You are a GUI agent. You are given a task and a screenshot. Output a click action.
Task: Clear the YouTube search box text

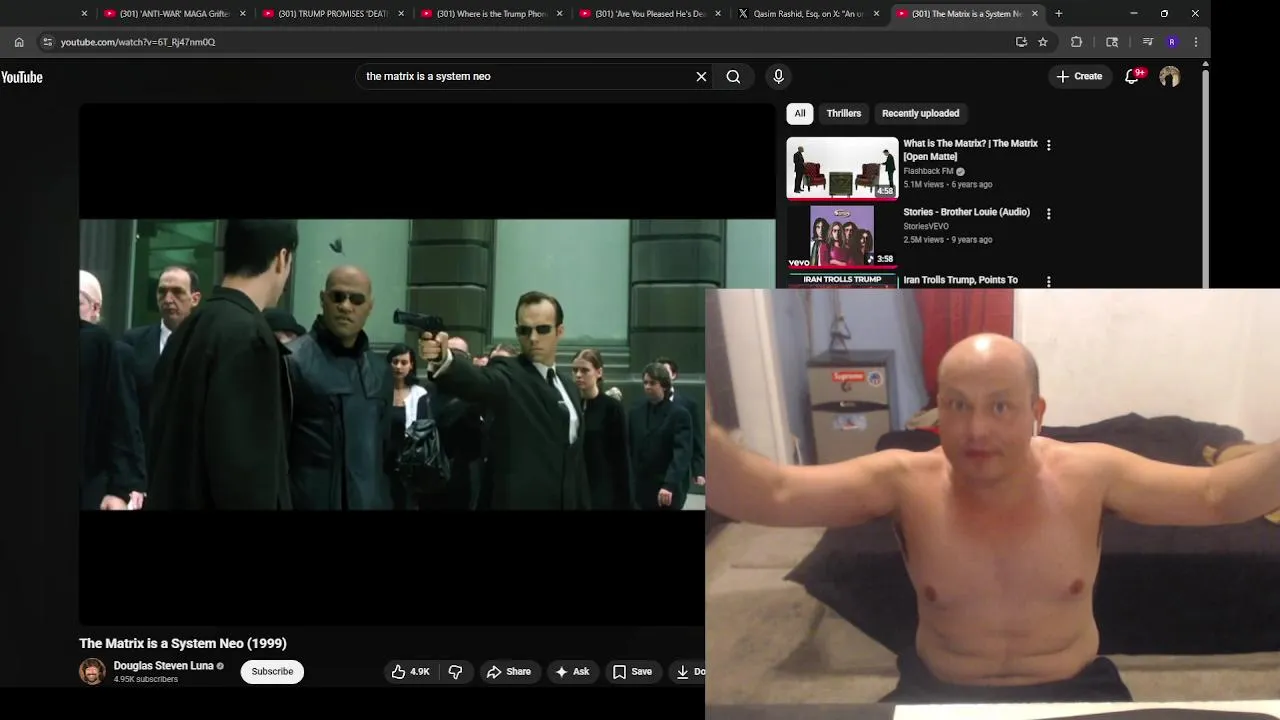point(701,76)
